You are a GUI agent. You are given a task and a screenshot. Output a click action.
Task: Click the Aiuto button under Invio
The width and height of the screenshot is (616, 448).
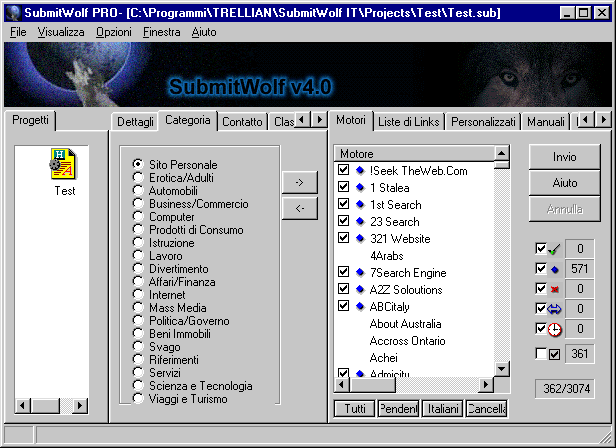[x=565, y=183]
